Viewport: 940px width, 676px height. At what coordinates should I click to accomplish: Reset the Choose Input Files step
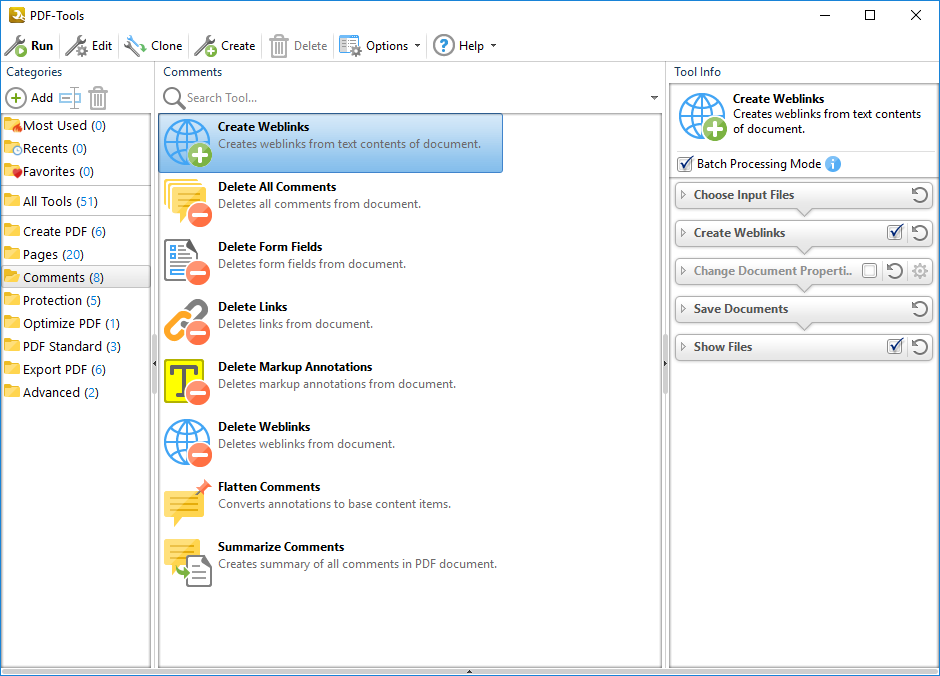click(x=920, y=195)
